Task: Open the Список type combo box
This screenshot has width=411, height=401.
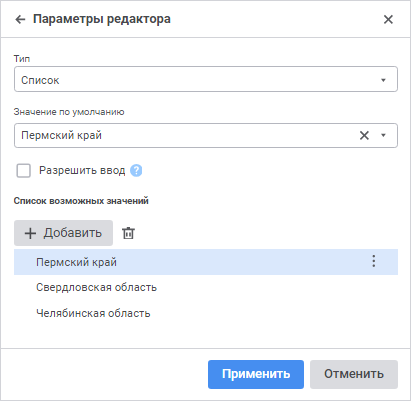Action: click(x=206, y=79)
